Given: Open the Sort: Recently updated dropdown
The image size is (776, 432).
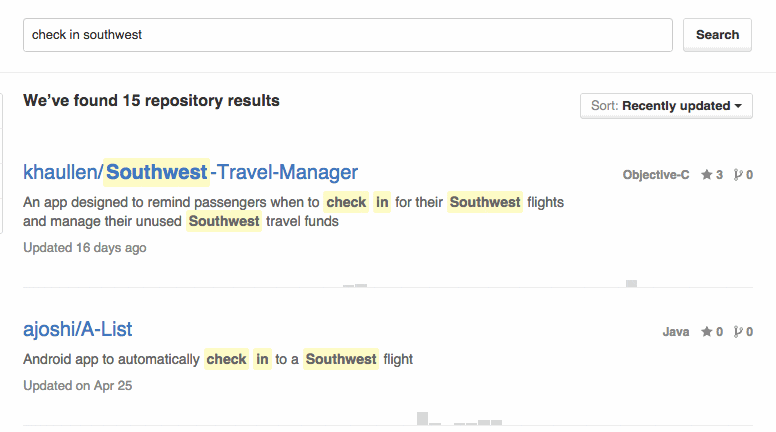Looking at the screenshot, I should [x=666, y=106].
